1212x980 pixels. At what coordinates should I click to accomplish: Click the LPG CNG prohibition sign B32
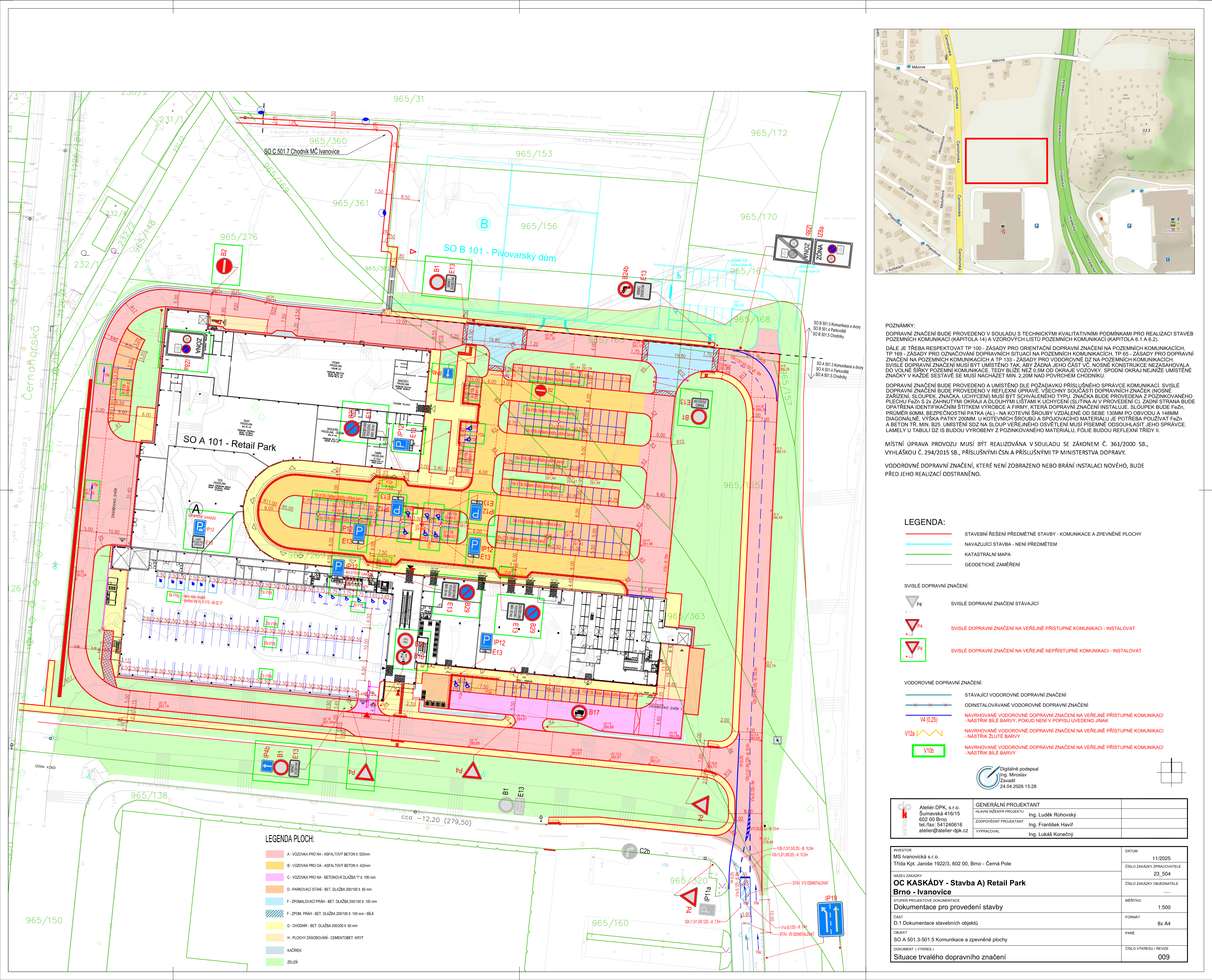[405, 641]
